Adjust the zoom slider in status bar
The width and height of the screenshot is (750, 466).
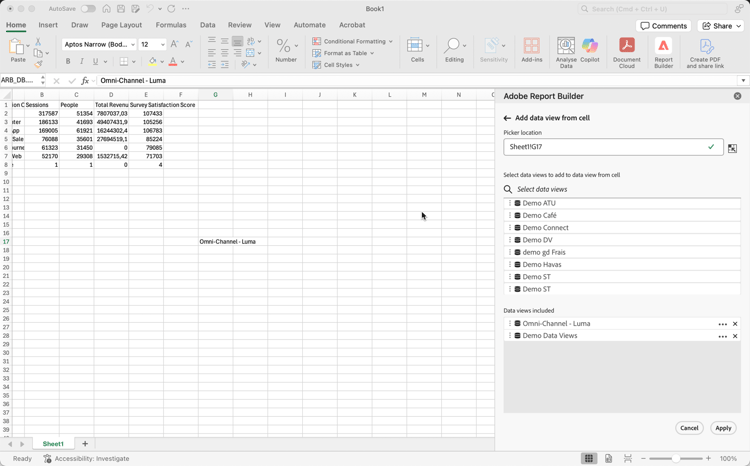(675, 458)
